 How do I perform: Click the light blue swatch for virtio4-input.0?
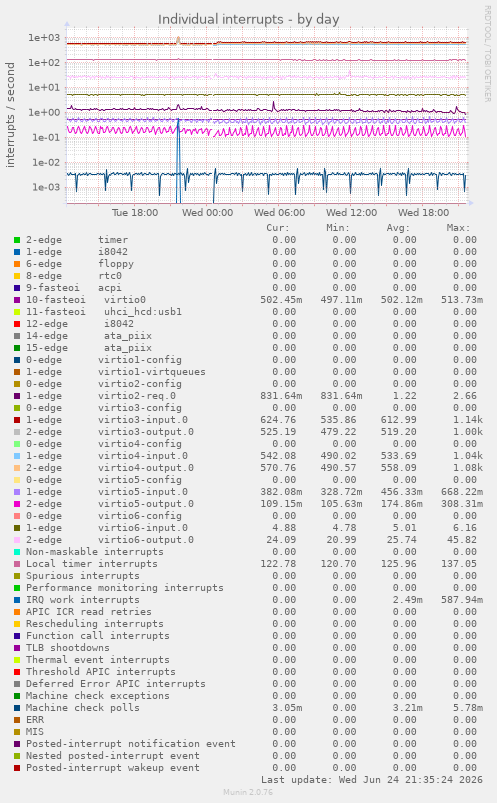coord(17,456)
